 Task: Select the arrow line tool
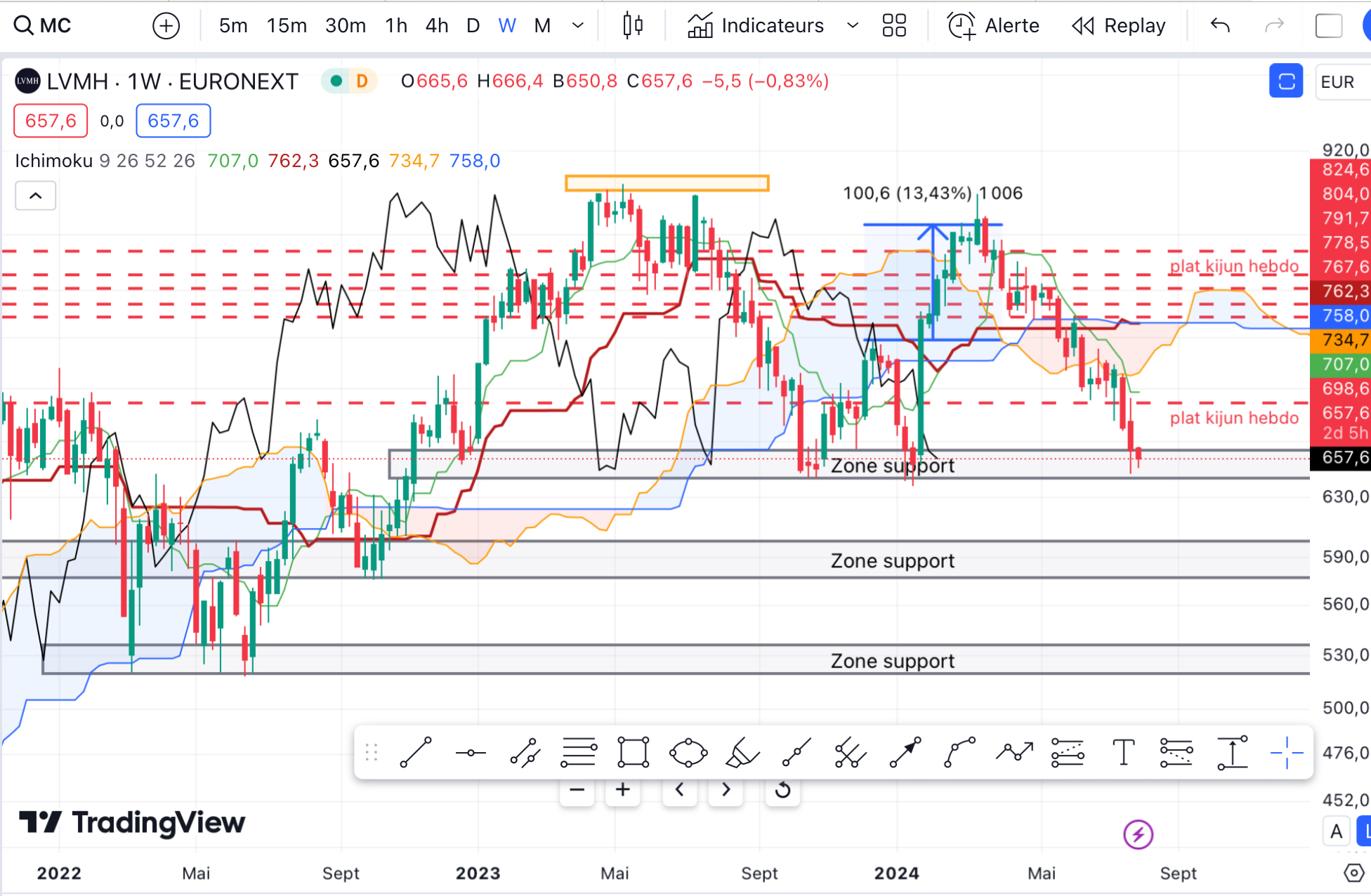click(905, 753)
